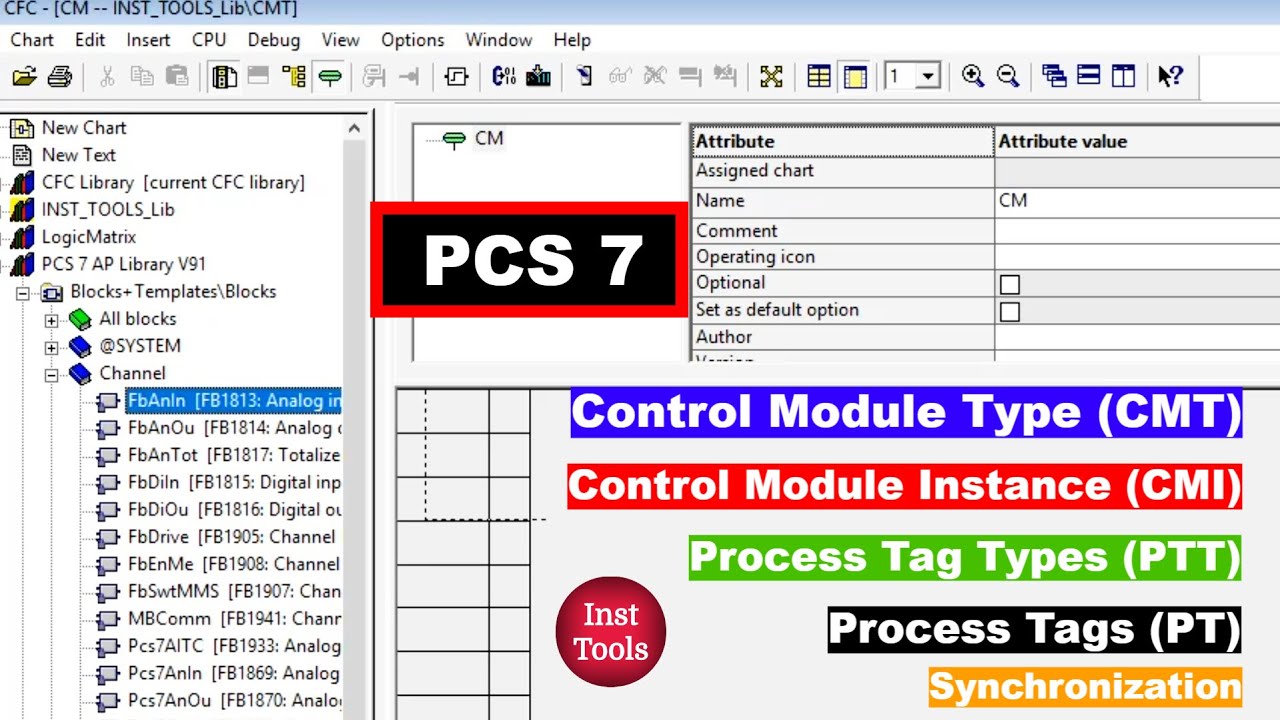Expand the @SYSTEM node
The height and width of the screenshot is (720, 1280).
(51, 347)
